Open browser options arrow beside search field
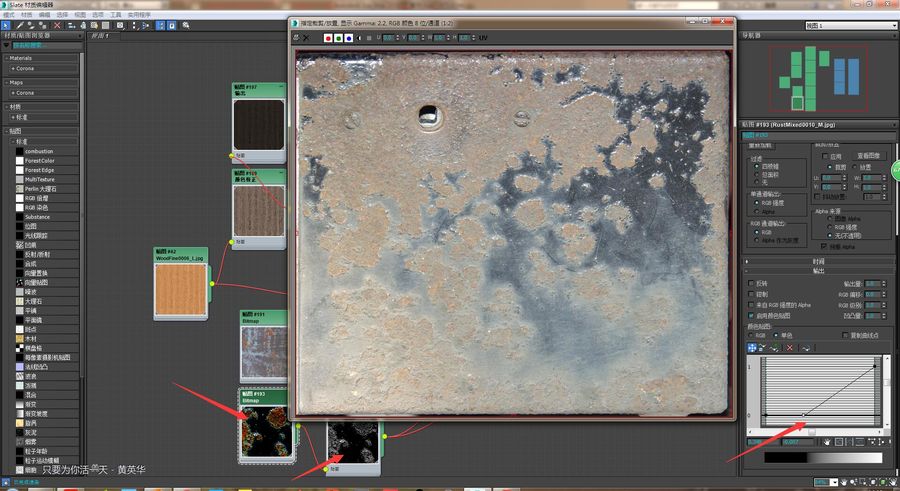The height and width of the screenshot is (491, 900). [x=6, y=45]
